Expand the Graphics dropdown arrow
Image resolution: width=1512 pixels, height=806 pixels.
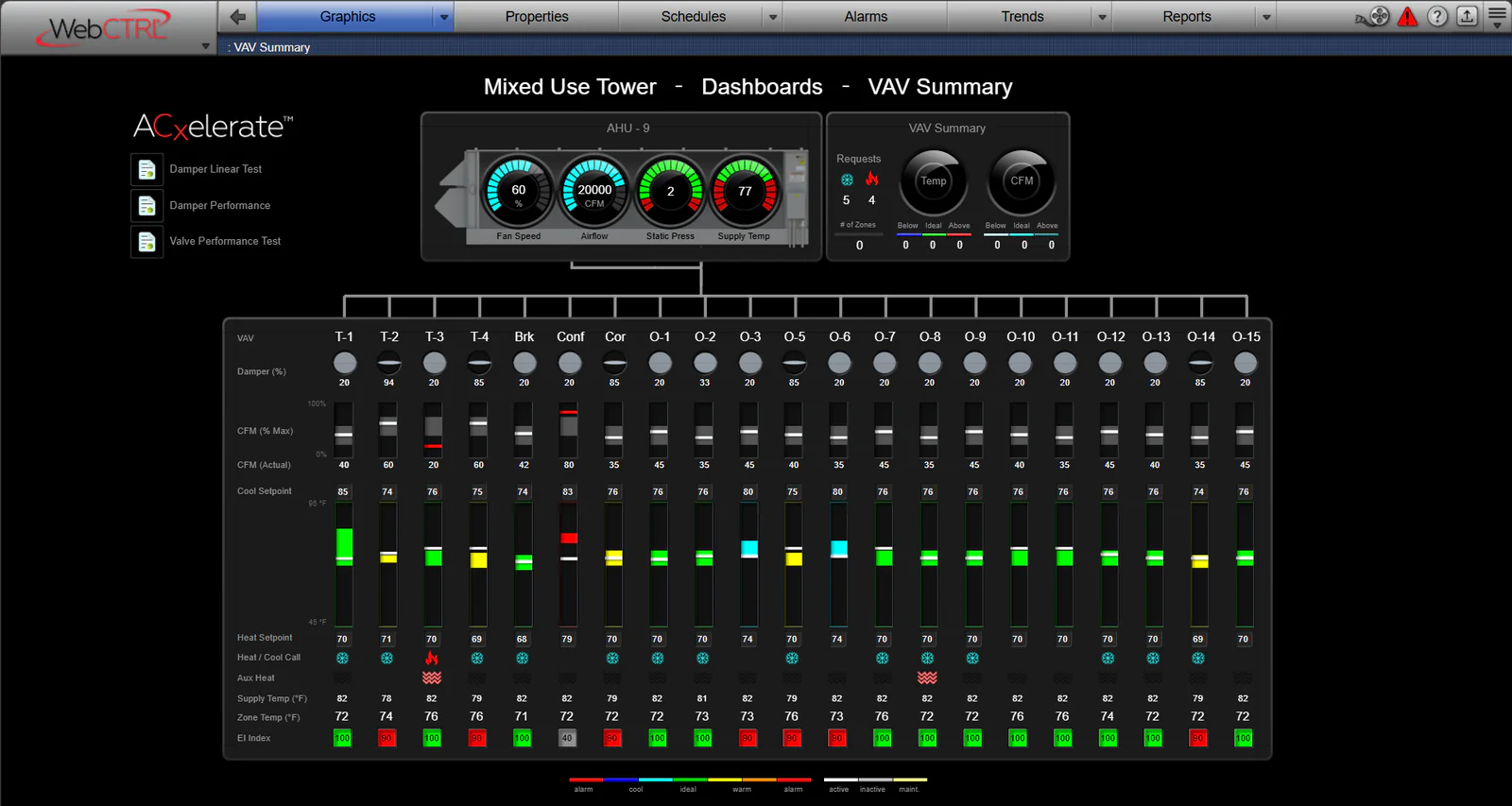click(444, 17)
